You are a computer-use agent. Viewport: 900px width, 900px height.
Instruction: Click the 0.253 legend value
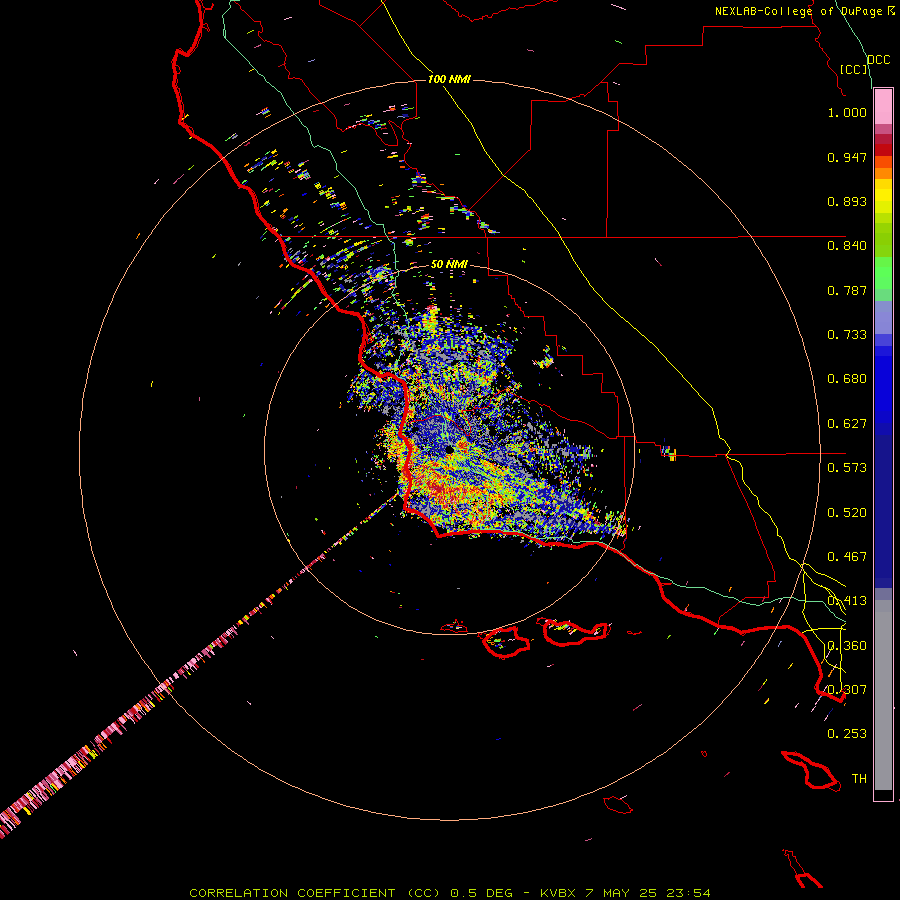pyautogui.click(x=847, y=734)
